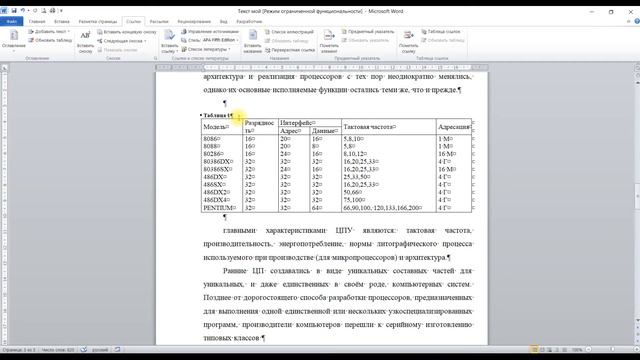Click Предметный указатель (Insert Index) button
Image resolution: width=640 pixels, height=360 pixels.
point(368,31)
